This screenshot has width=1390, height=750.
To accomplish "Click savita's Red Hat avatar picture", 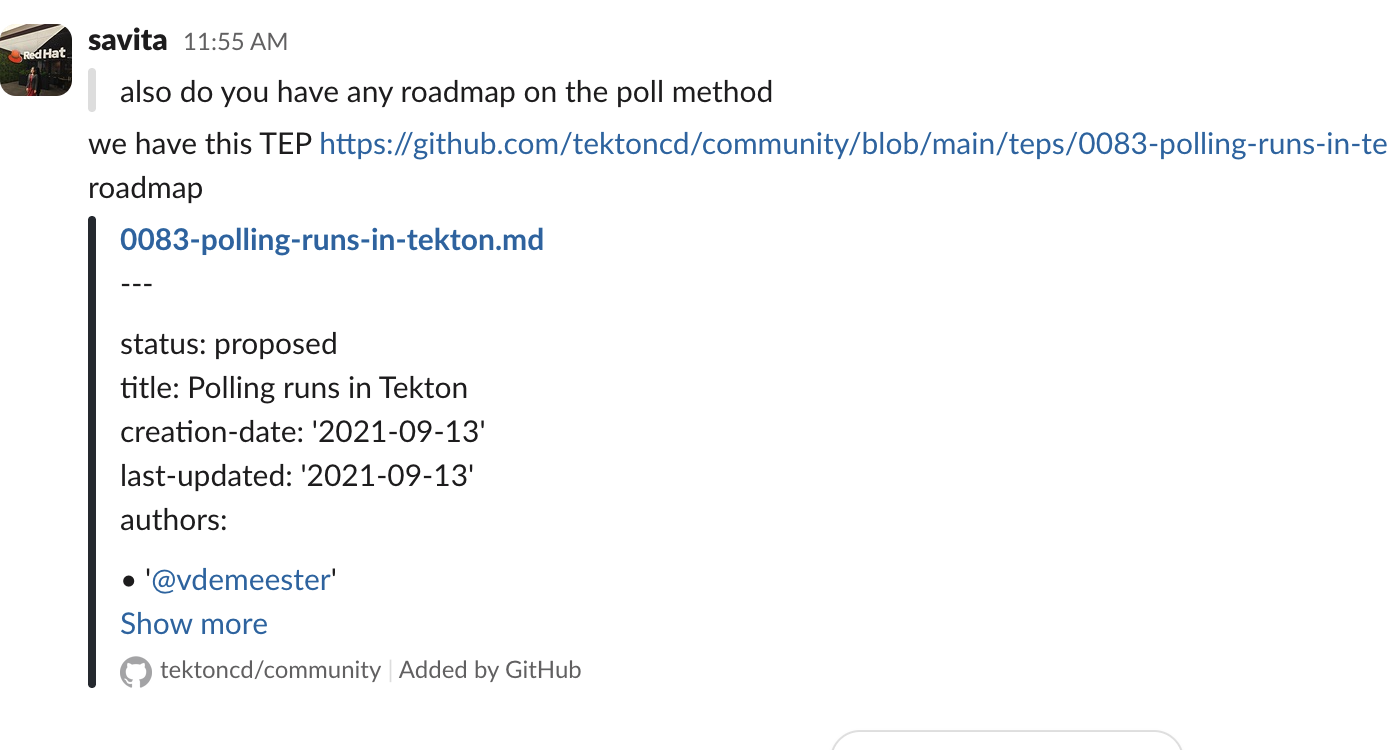I will [x=36, y=60].
